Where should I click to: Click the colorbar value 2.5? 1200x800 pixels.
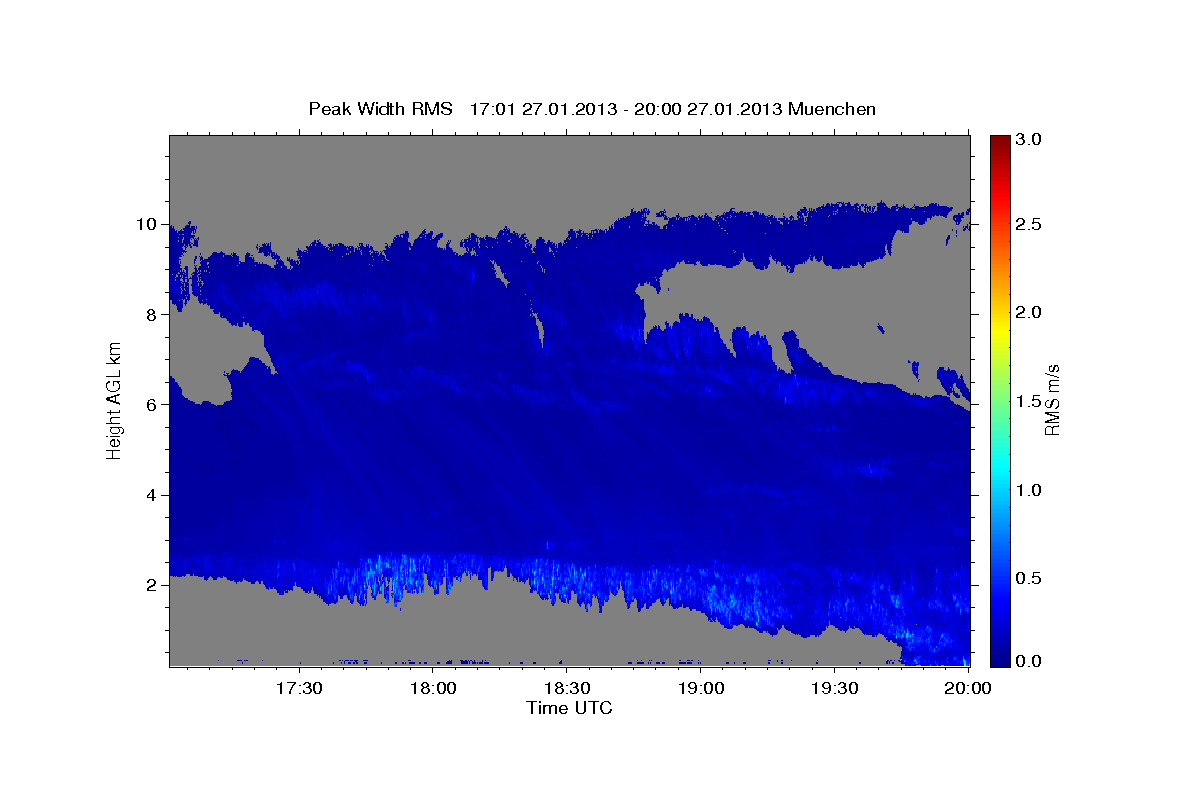(1030, 224)
